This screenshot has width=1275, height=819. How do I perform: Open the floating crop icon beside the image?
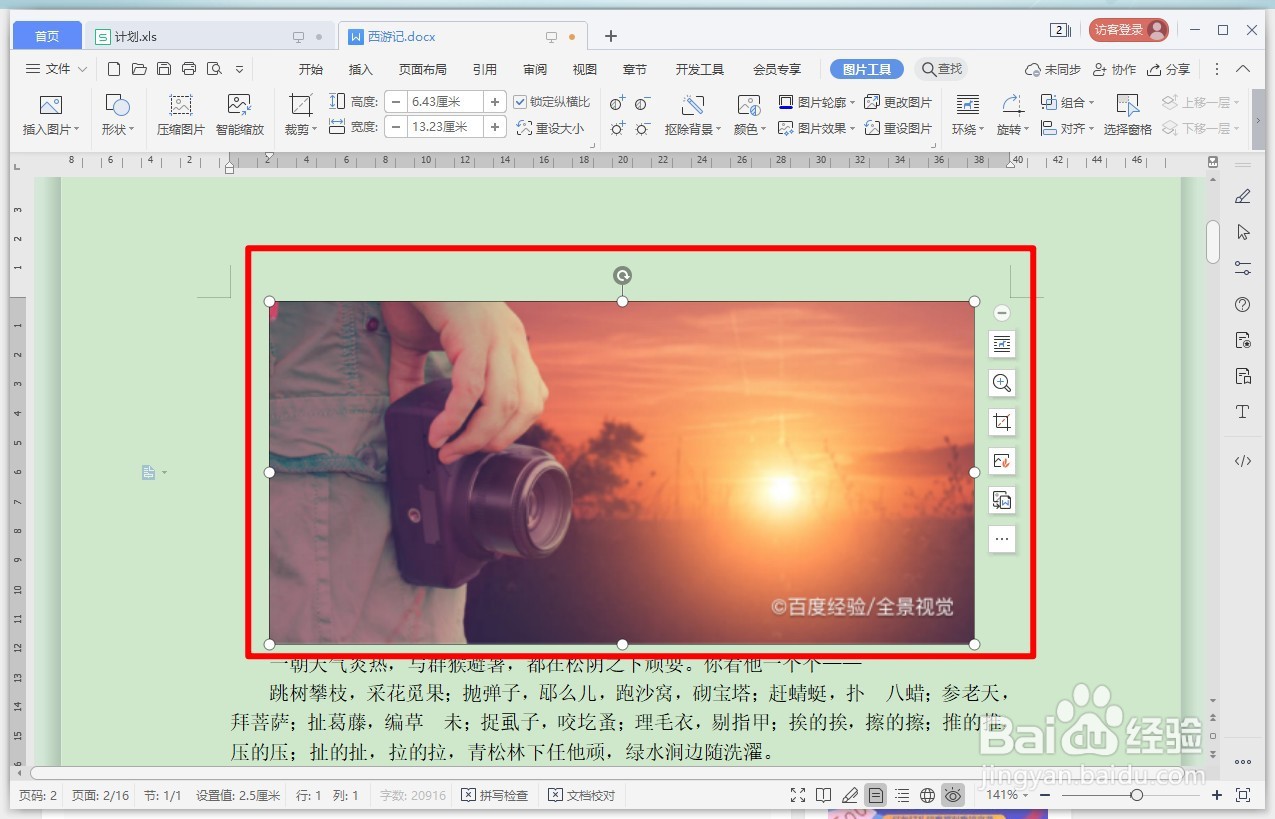click(1002, 421)
